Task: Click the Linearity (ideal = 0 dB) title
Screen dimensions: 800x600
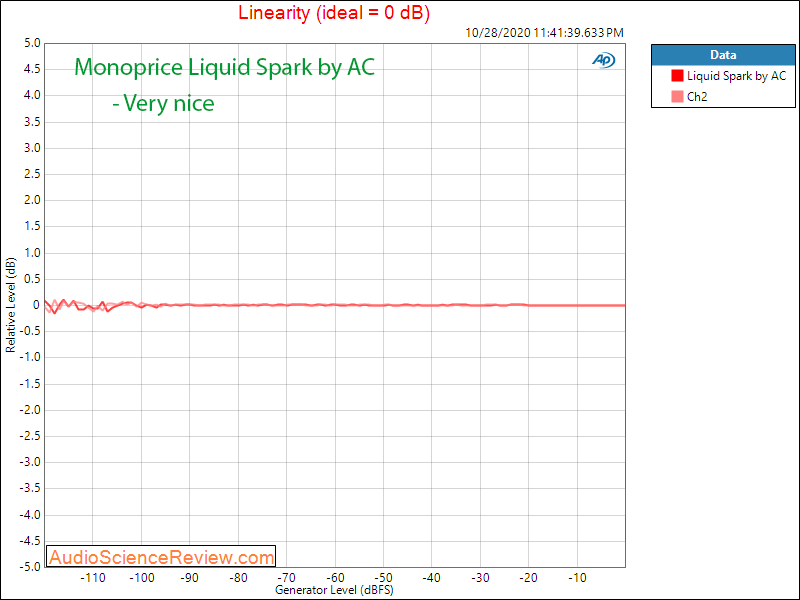Action: (x=334, y=12)
